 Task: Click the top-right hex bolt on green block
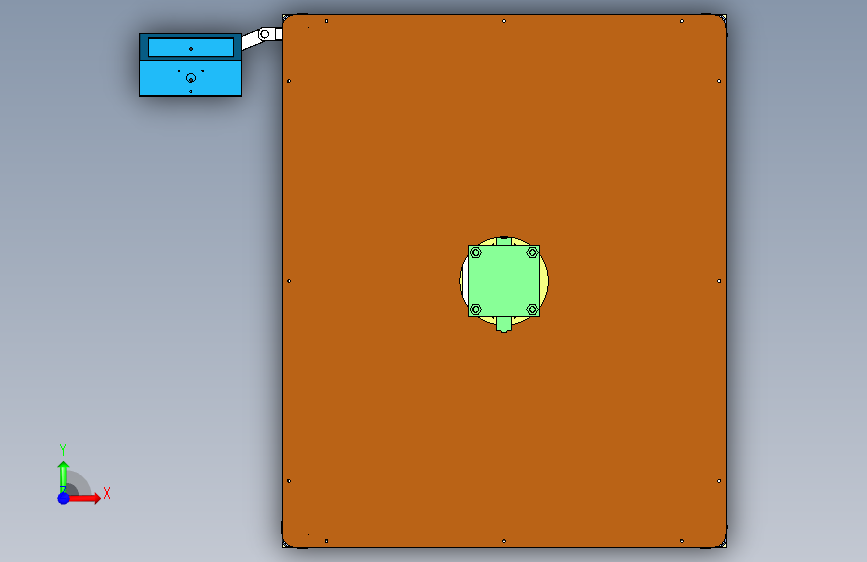532,253
